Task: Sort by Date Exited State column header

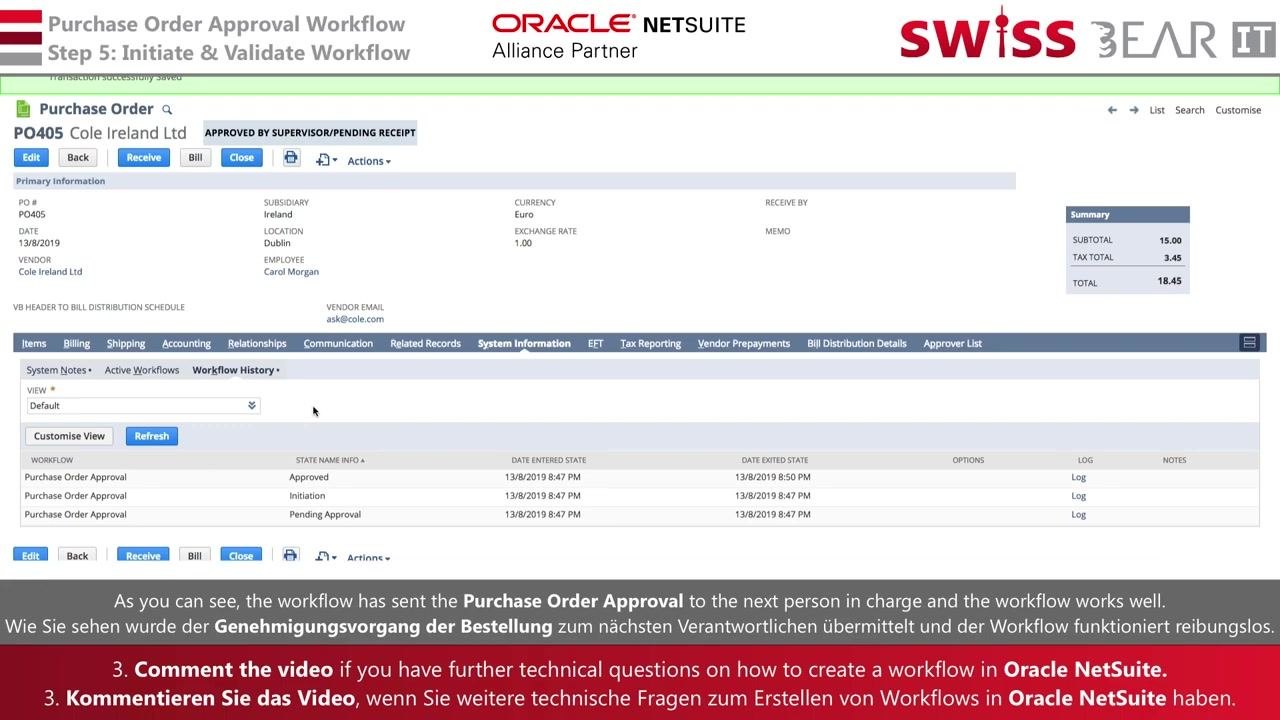Action: (x=775, y=461)
